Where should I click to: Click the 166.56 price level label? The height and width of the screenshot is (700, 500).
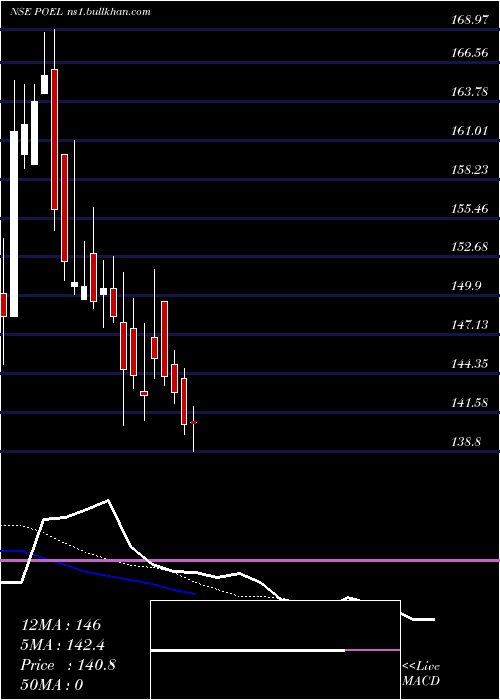(x=470, y=53)
